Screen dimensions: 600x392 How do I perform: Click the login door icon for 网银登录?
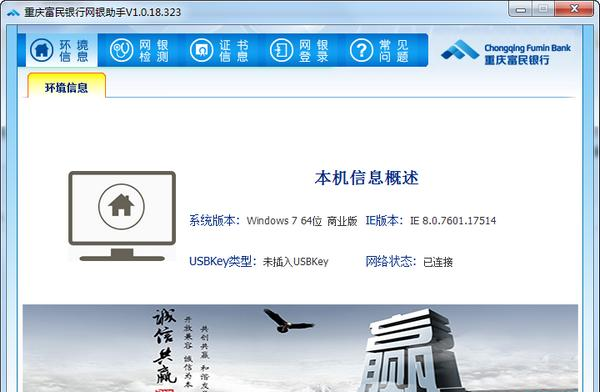point(281,50)
